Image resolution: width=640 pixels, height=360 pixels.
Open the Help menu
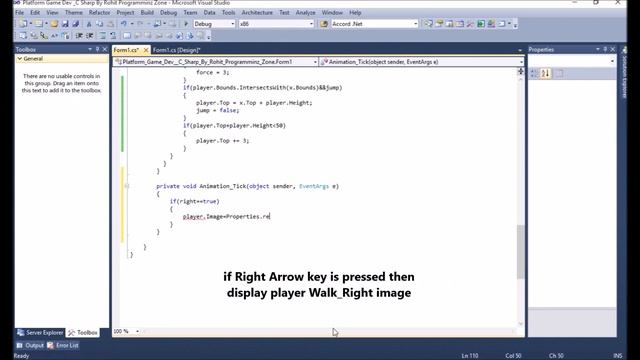pyautogui.click(x=355, y=13)
